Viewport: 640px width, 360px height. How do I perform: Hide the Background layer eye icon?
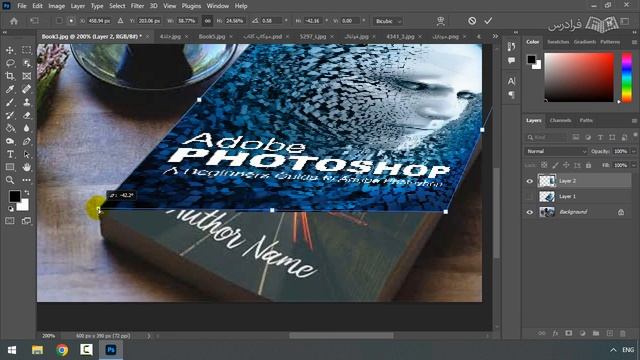click(530, 212)
